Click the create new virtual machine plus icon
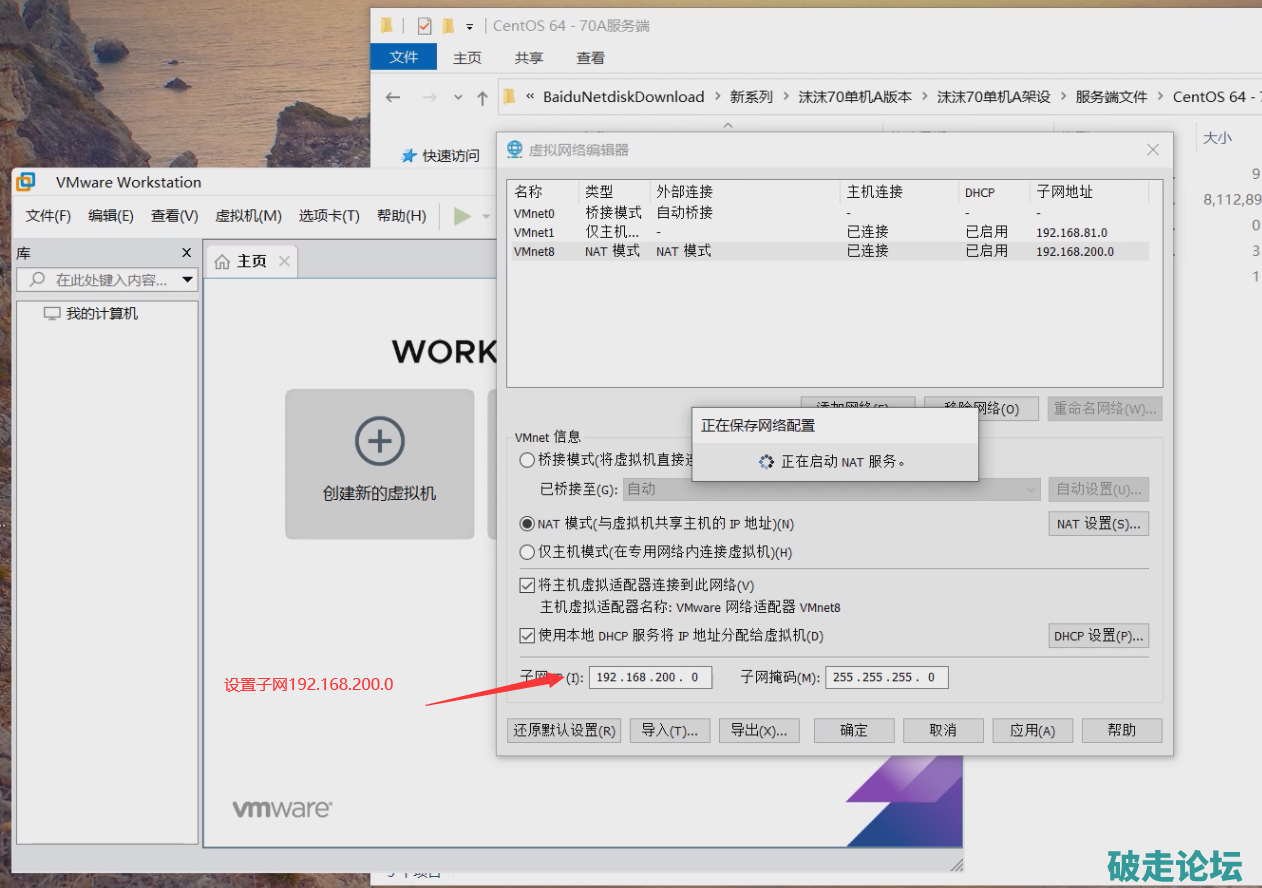The image size is (1262, 888). tap(380, 441)
